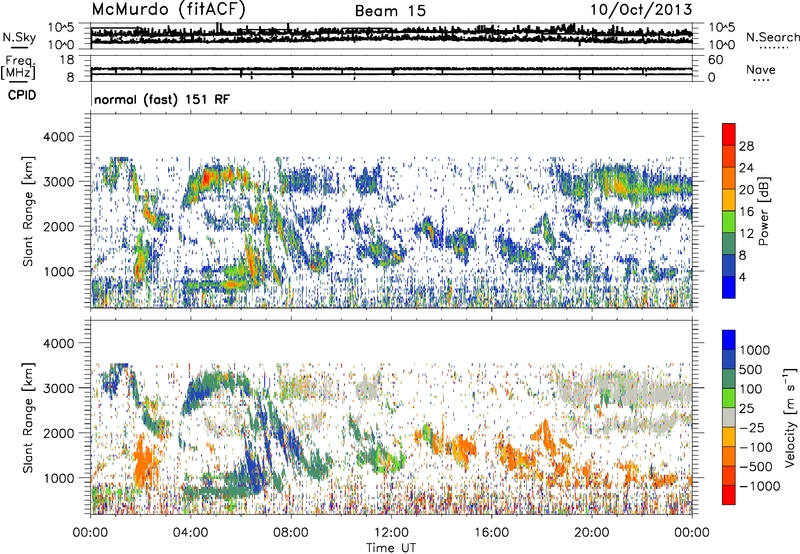Click the 08:00 time tick label
Viewport: 800px width, 554px height.
pyautogui.click(x=291, y=533)
